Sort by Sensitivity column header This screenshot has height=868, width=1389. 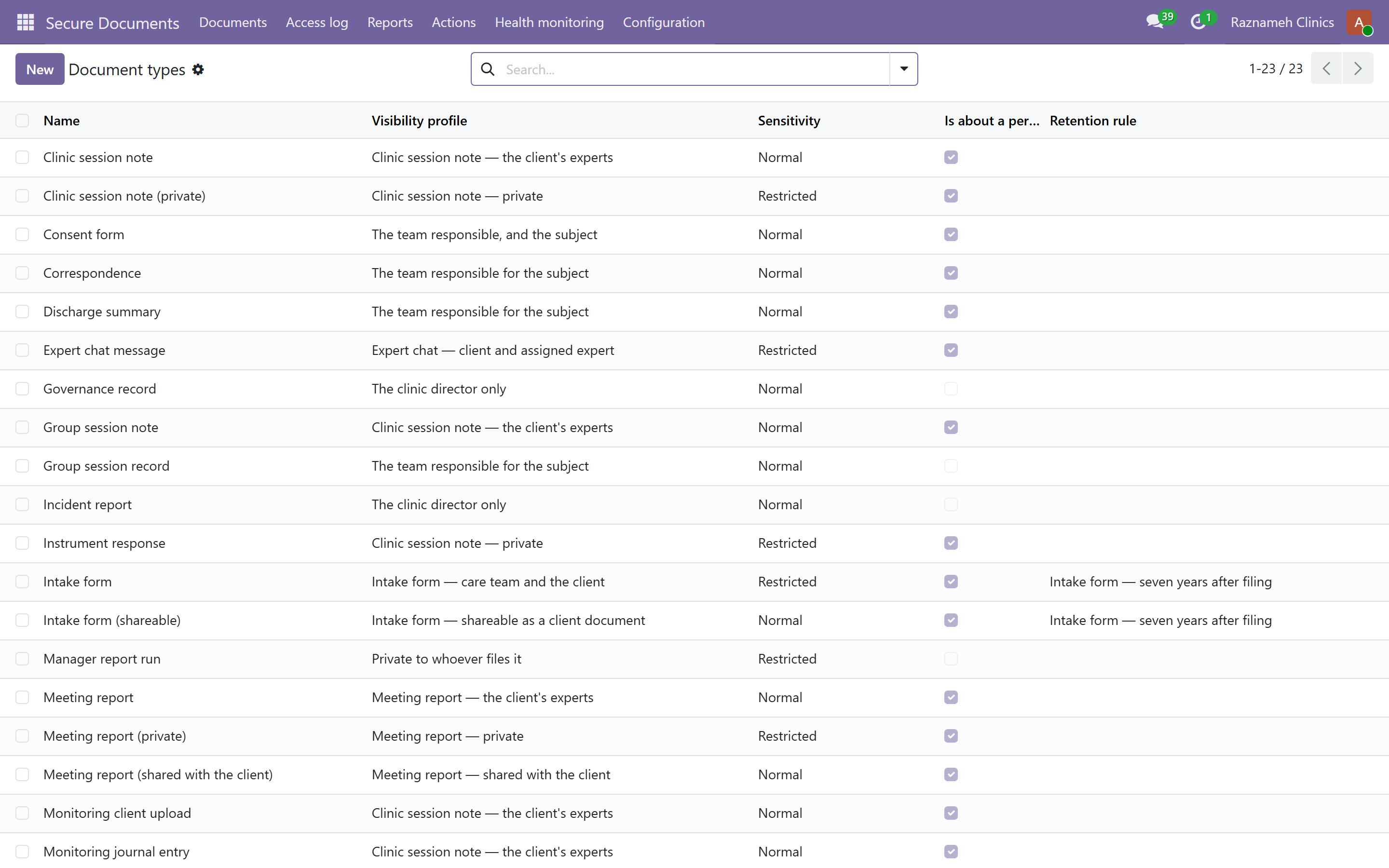789,121
